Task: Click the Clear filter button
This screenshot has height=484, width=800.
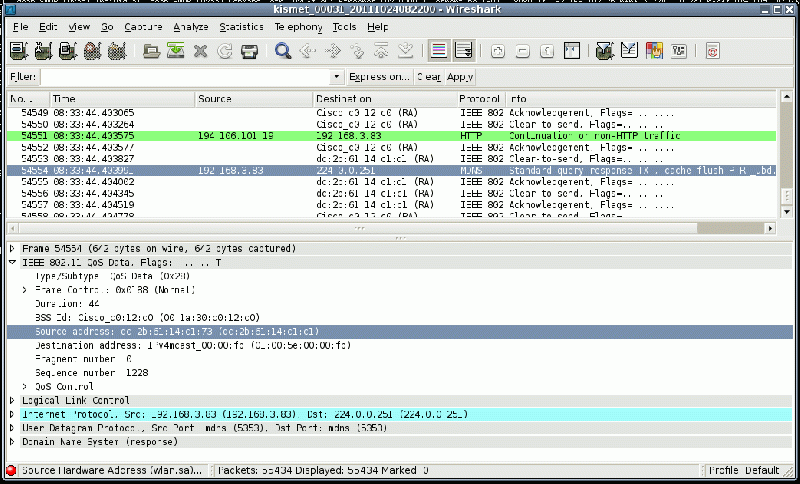Action: (x=429, y=77)
